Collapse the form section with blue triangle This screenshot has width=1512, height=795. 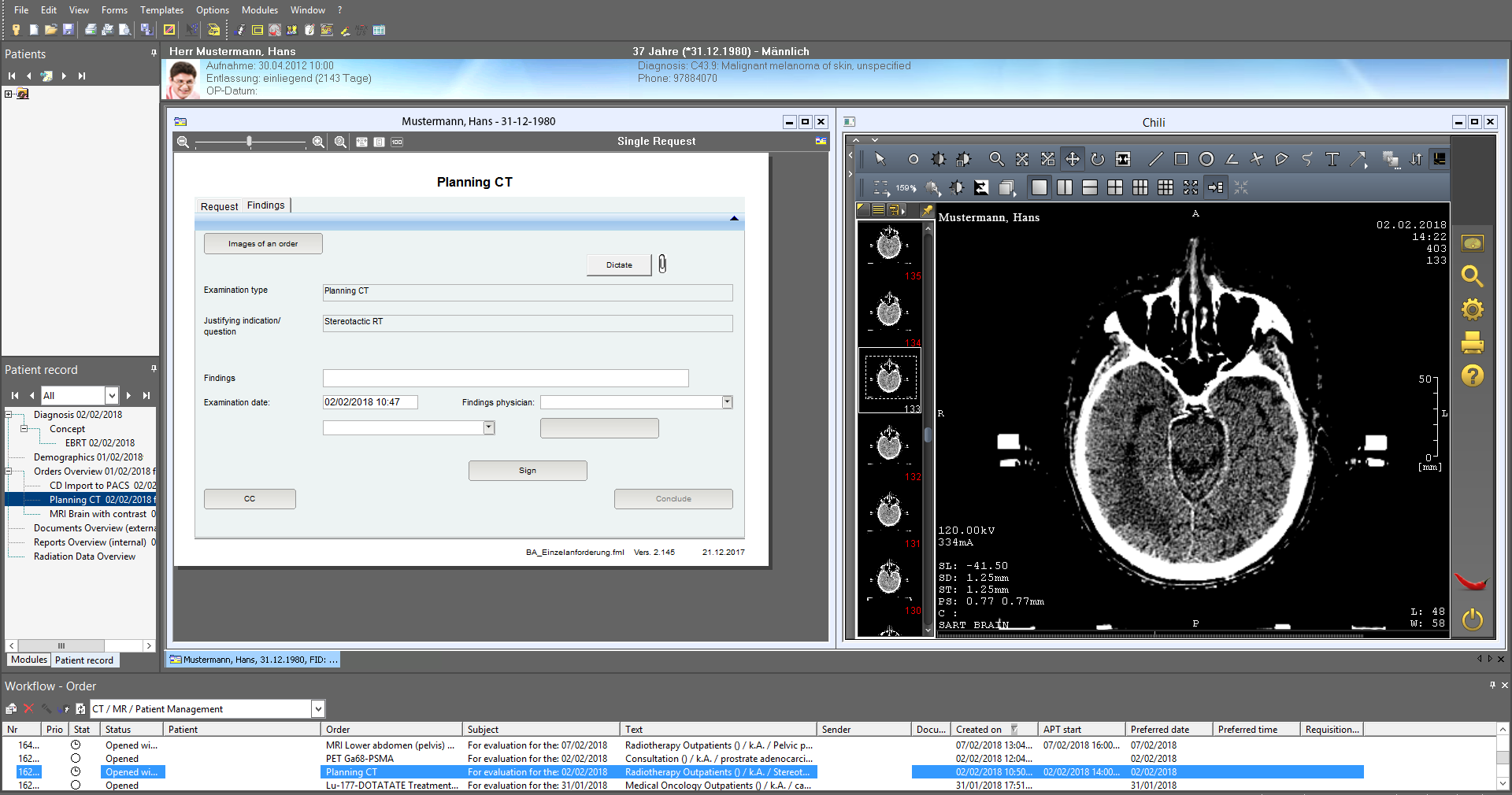tap(734, 218)
